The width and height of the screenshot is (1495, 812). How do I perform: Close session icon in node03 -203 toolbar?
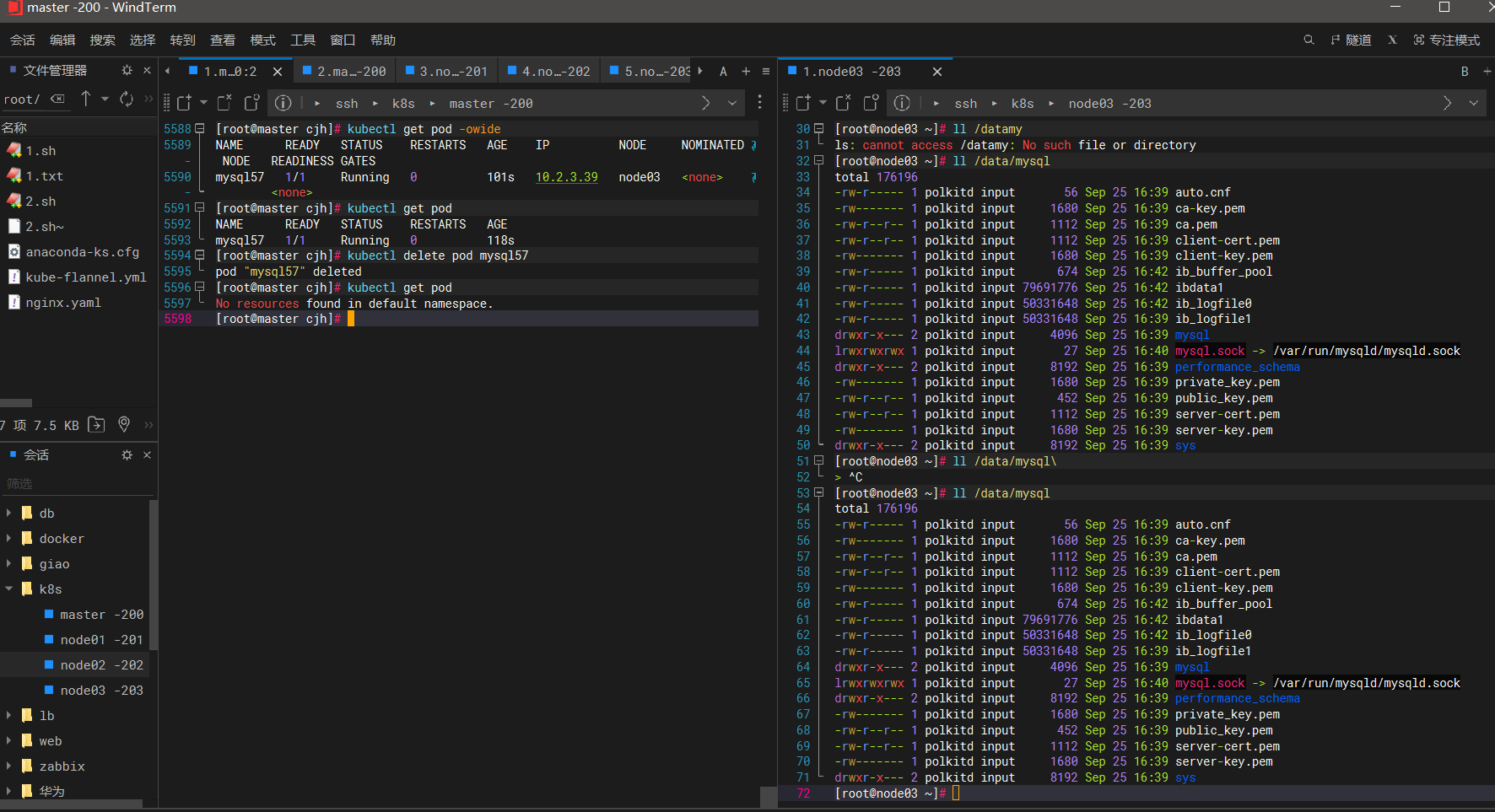[843, 103]
